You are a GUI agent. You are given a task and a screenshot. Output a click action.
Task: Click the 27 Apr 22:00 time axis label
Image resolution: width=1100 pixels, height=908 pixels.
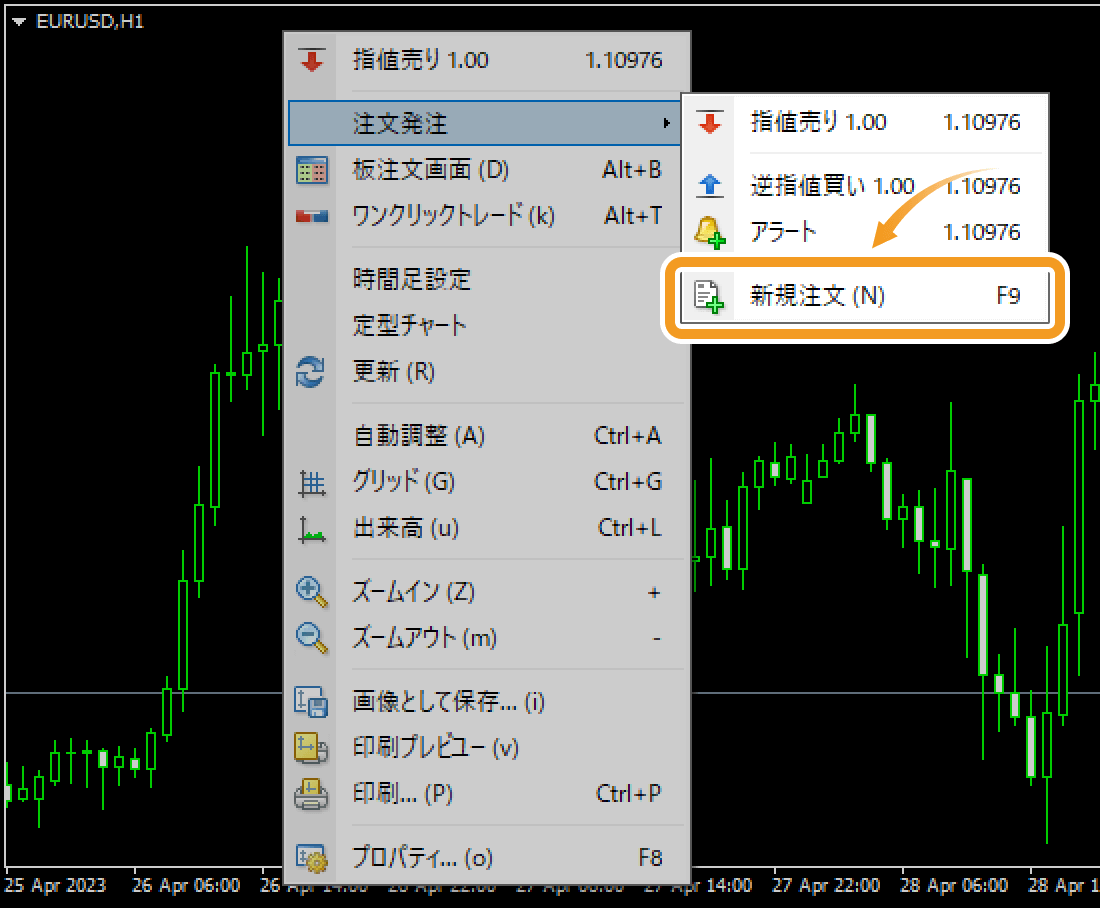[826, 886]
